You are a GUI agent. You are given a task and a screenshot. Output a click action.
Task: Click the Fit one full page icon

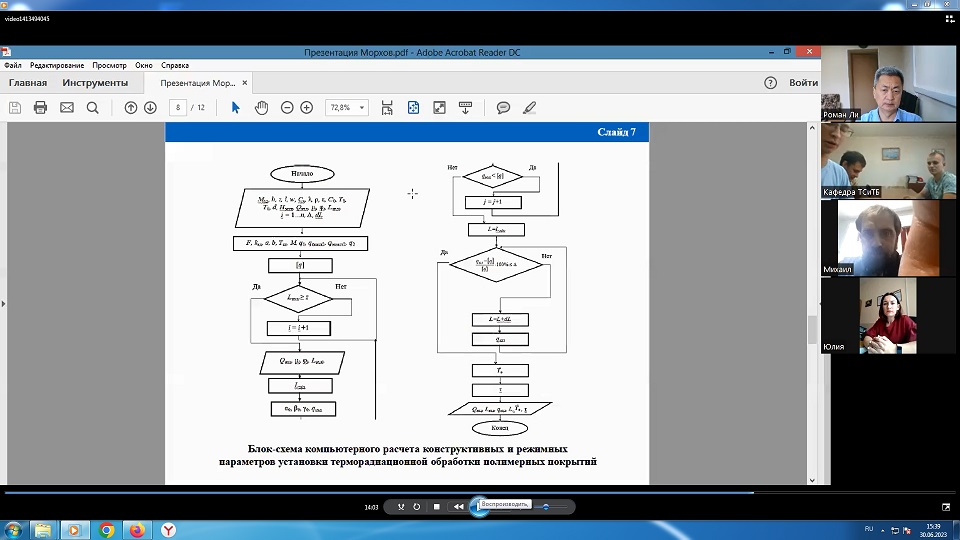(x=413, y=108)
